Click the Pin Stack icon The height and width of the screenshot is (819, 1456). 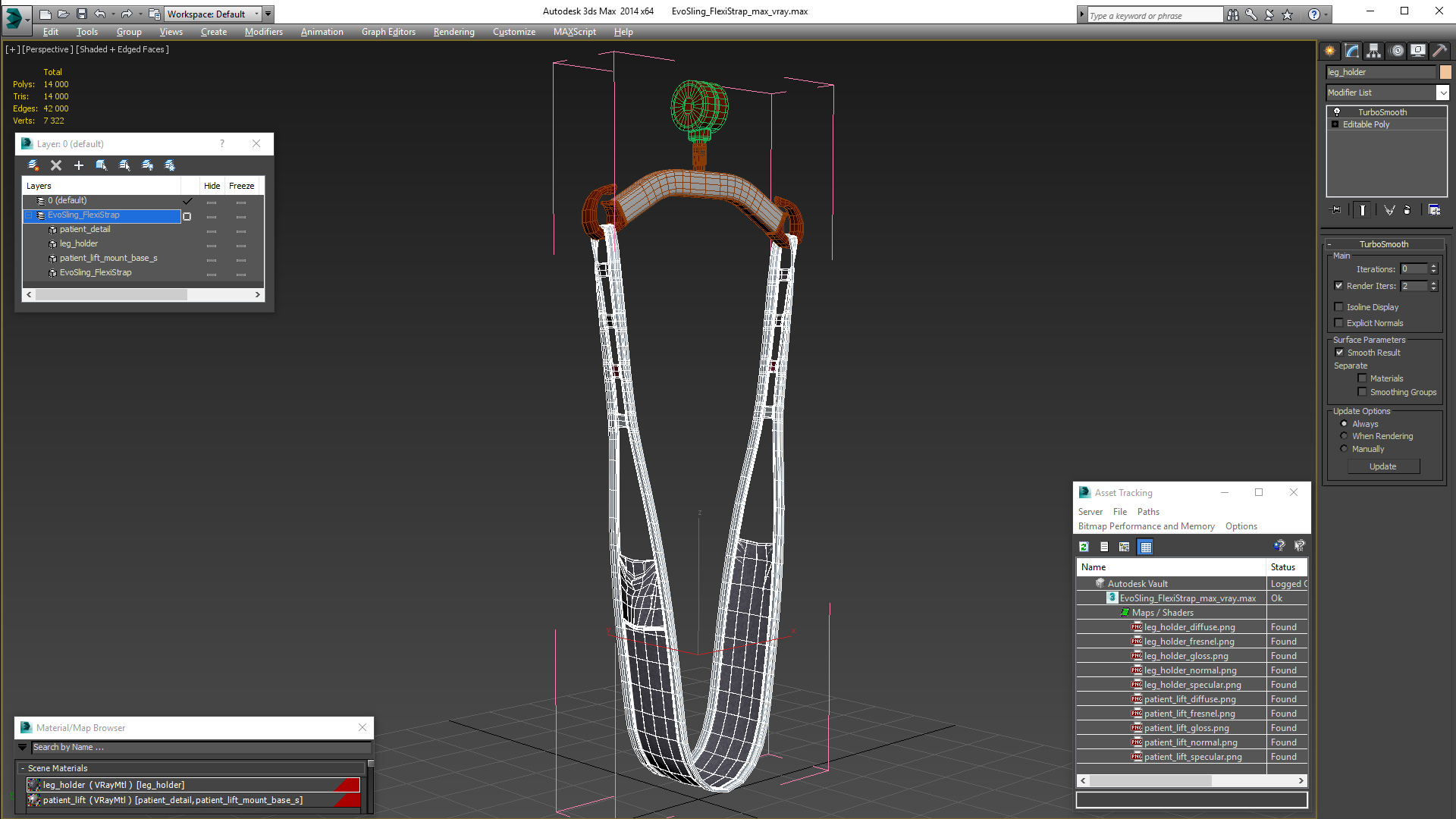coord(1336,210)
